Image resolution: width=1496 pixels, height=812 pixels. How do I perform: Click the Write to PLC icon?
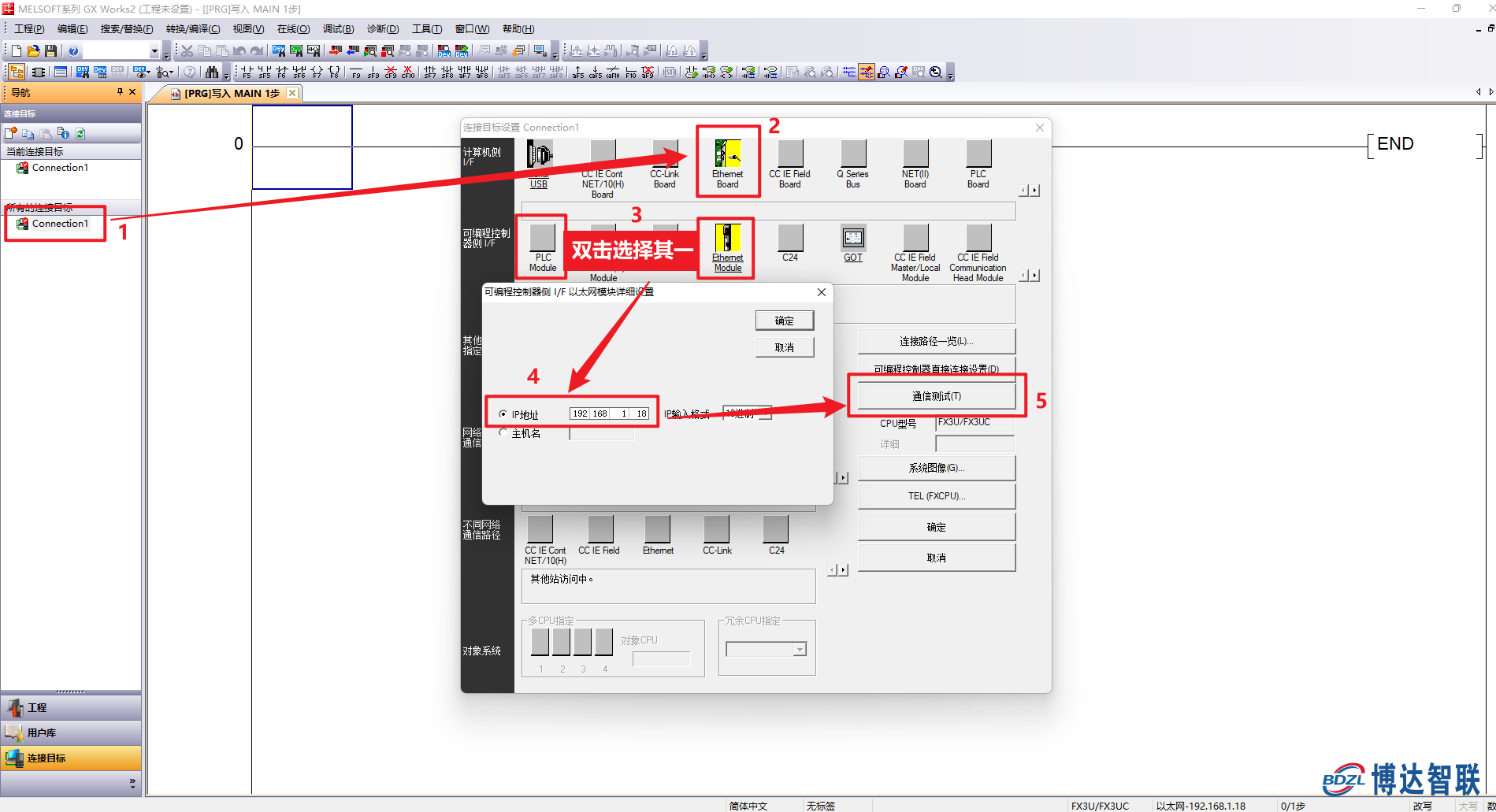click(x=336, y=51)
